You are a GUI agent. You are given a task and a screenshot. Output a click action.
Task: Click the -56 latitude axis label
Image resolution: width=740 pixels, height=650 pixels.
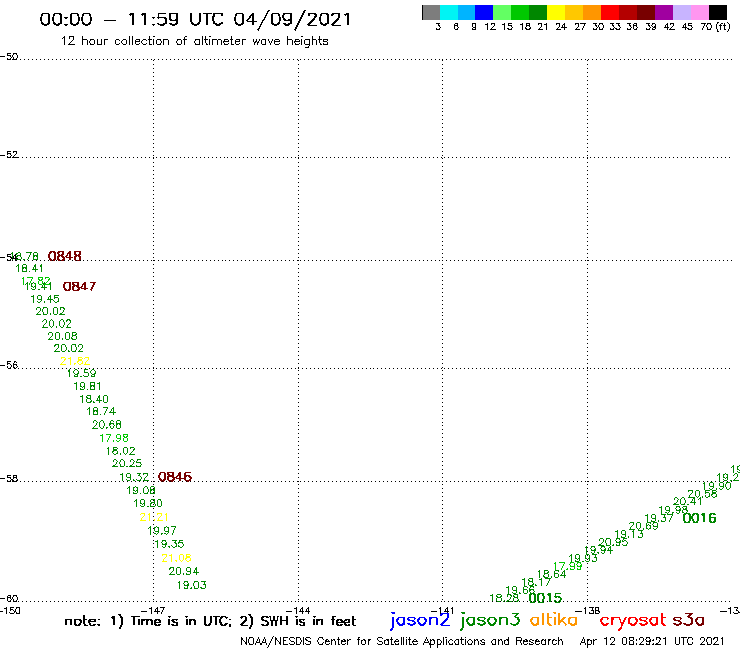[x=9, y=365]
